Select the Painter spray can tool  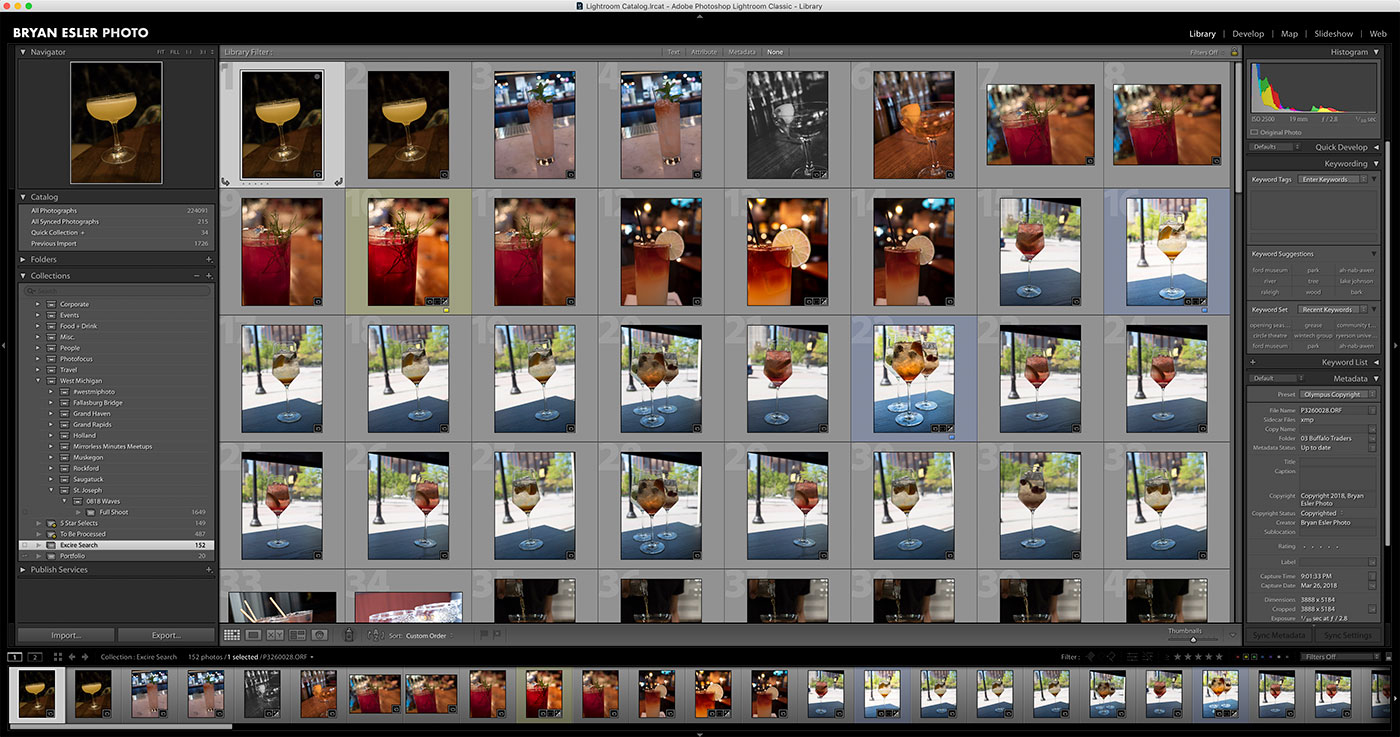tap(349, 635)
